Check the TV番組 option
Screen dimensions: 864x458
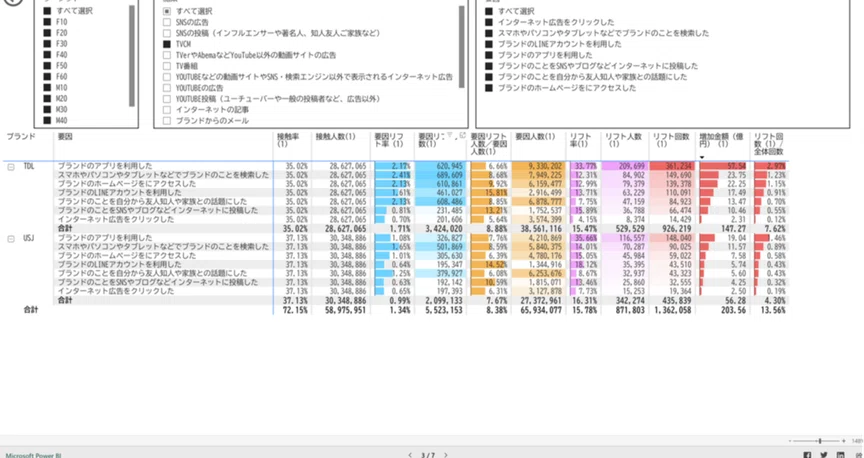pyautogui.click(x=167, y=66)
